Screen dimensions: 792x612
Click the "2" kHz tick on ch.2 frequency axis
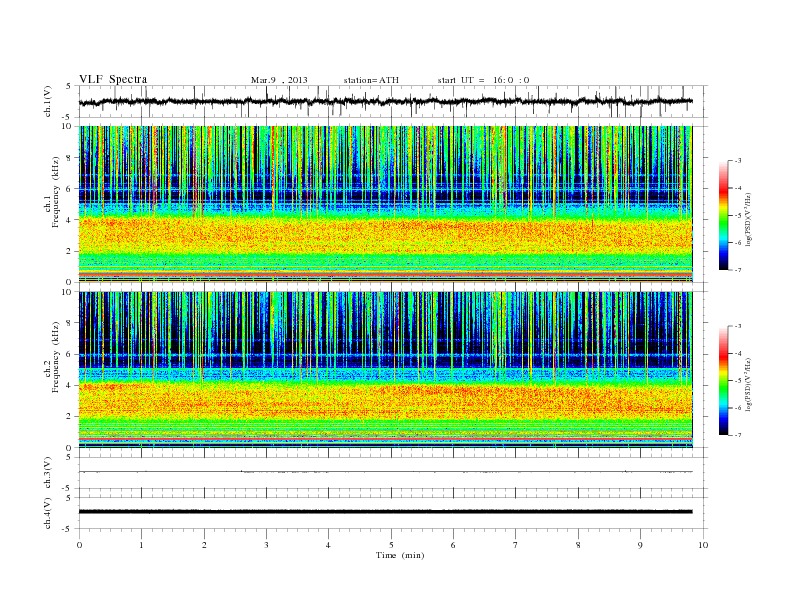coord(69,417)
